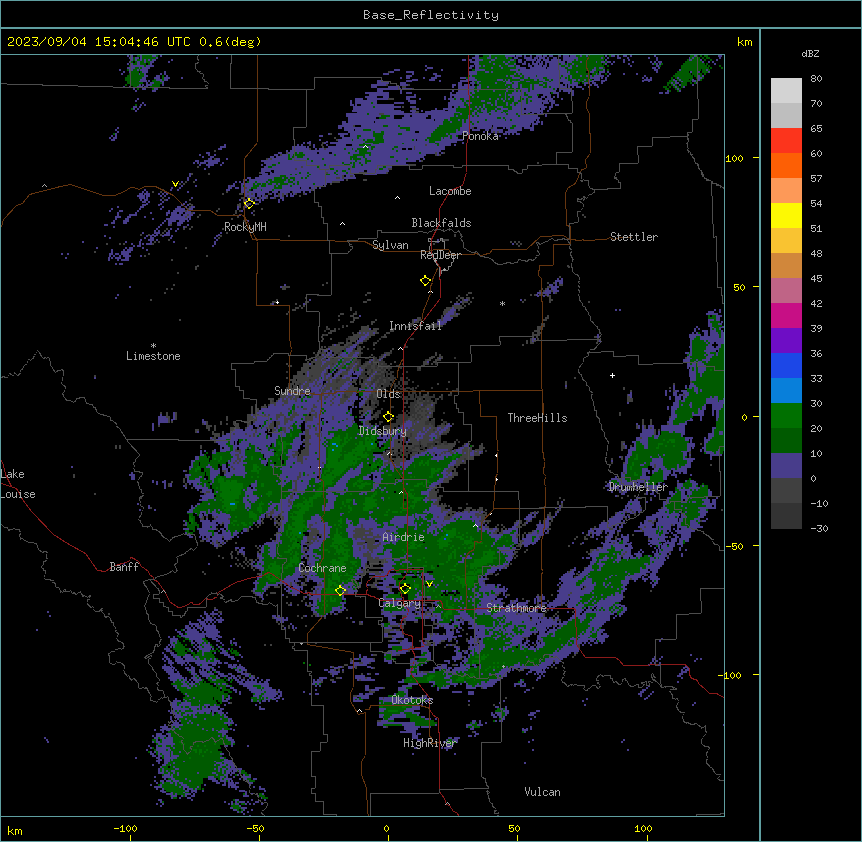This screenshot has width=862, height=842.
Task: Click the Didsbury city label
Action: (383, 431)
